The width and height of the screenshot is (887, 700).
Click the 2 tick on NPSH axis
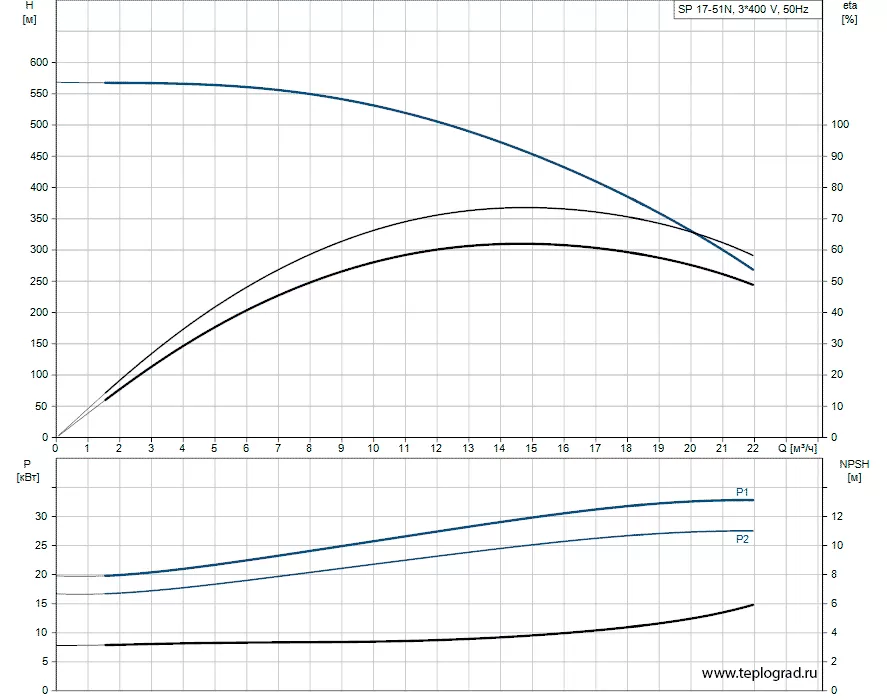835,661
